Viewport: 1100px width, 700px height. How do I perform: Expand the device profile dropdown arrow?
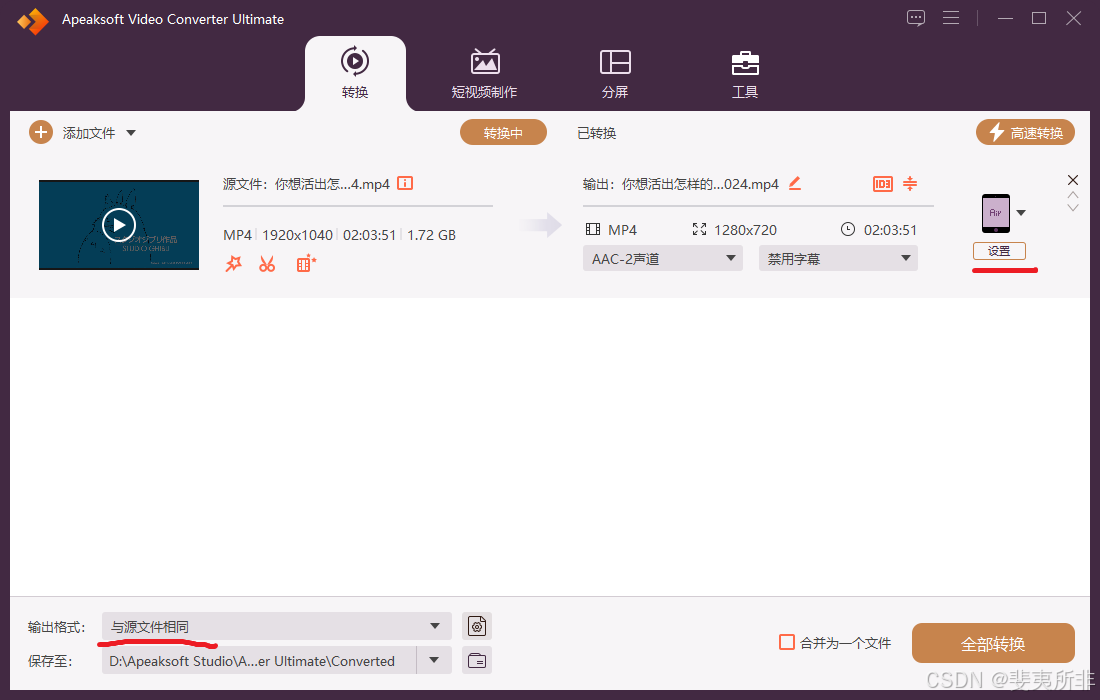pos(1021,213)
